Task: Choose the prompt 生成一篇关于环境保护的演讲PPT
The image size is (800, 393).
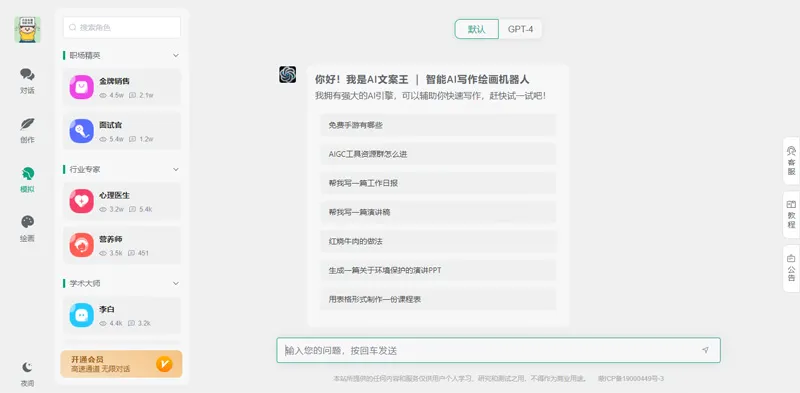Action: (x=438, y=271)
